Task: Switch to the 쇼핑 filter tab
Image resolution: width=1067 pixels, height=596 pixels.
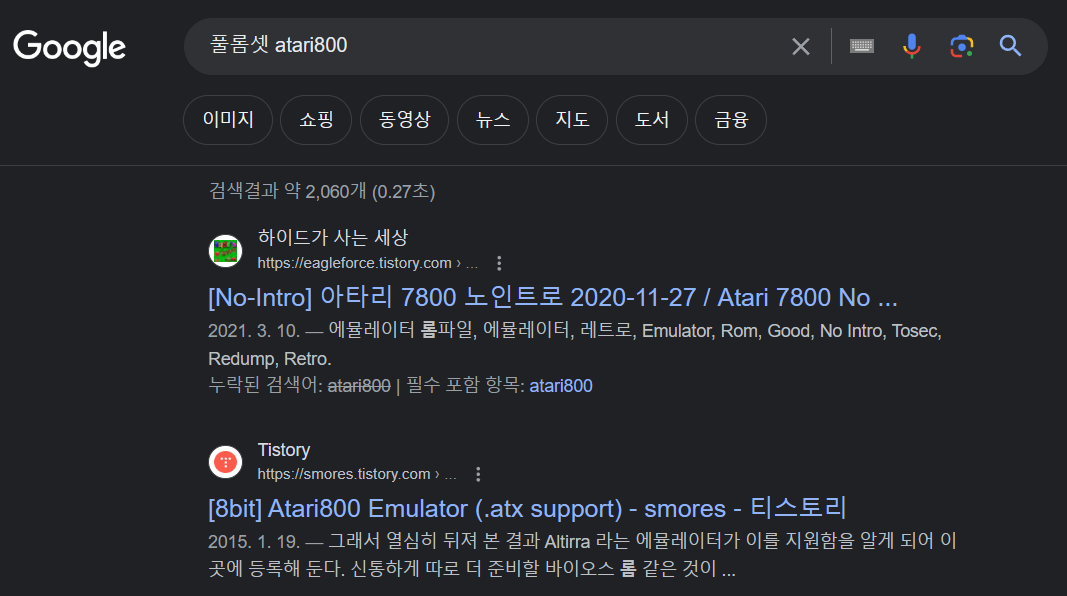Action: coord(316,120)
